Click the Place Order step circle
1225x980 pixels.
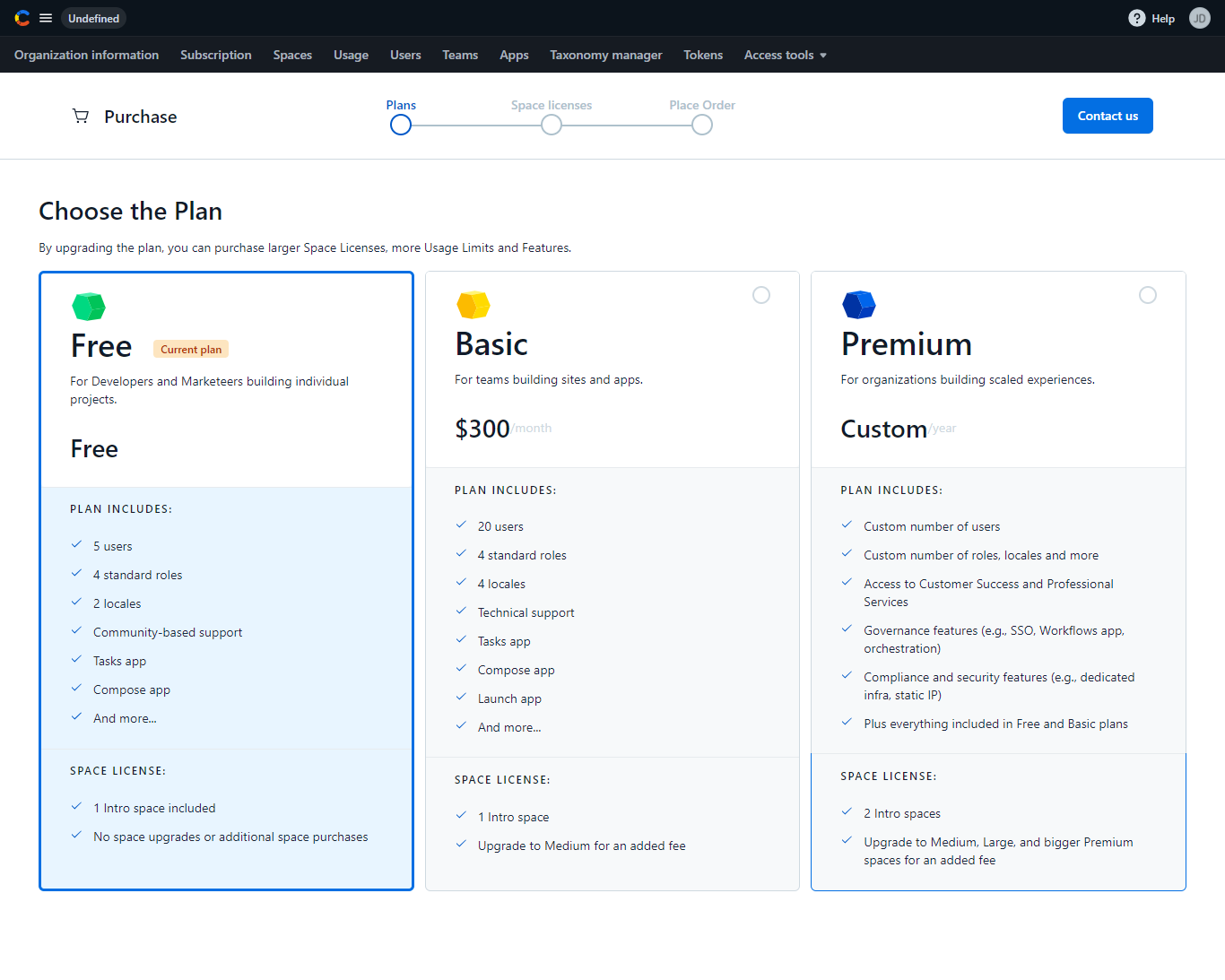point(702,125)
